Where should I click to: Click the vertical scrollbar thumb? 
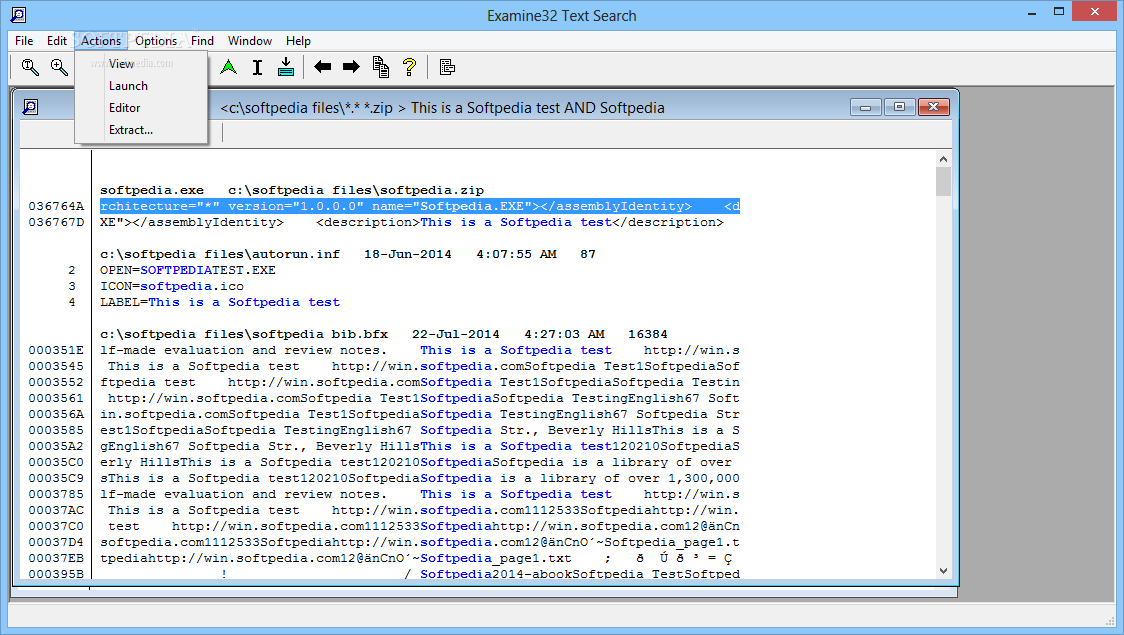943,181
